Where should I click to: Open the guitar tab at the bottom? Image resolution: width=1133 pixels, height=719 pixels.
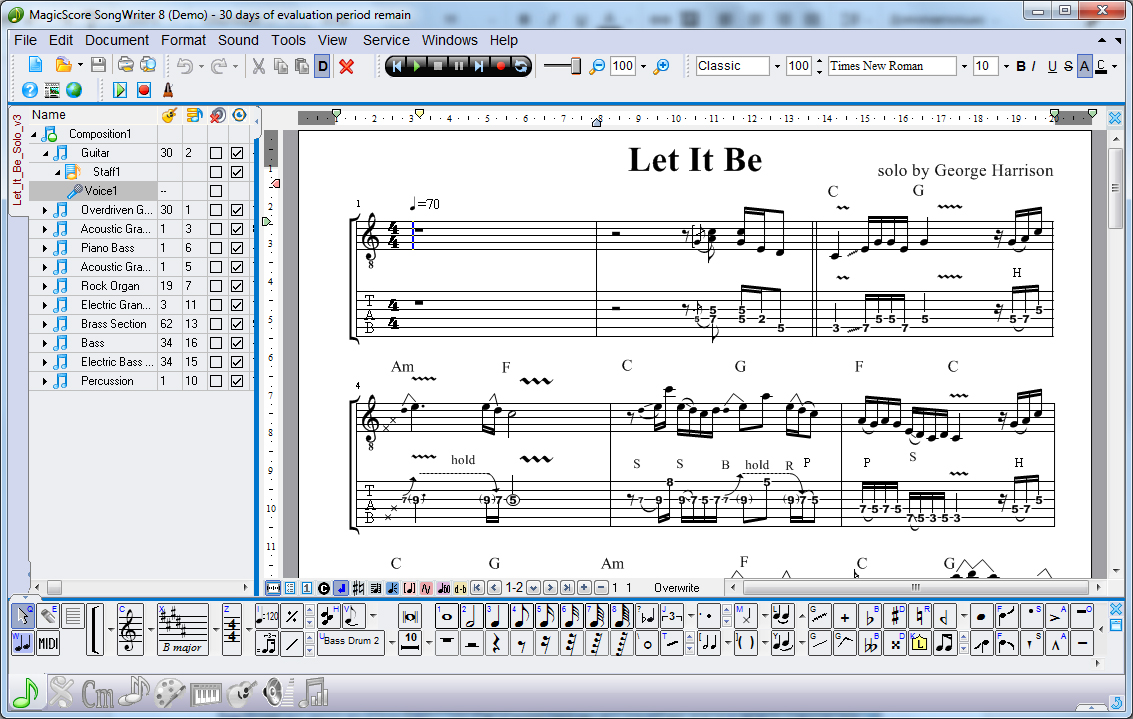243,694
